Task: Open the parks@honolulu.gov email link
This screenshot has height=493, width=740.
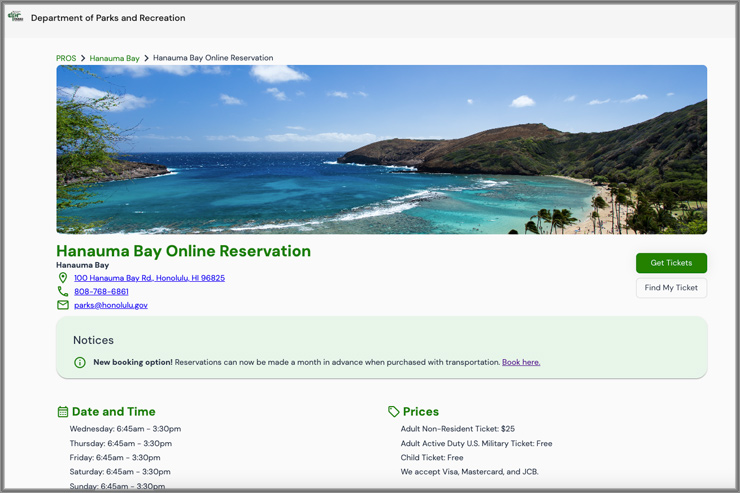Action: click(111, 305)
